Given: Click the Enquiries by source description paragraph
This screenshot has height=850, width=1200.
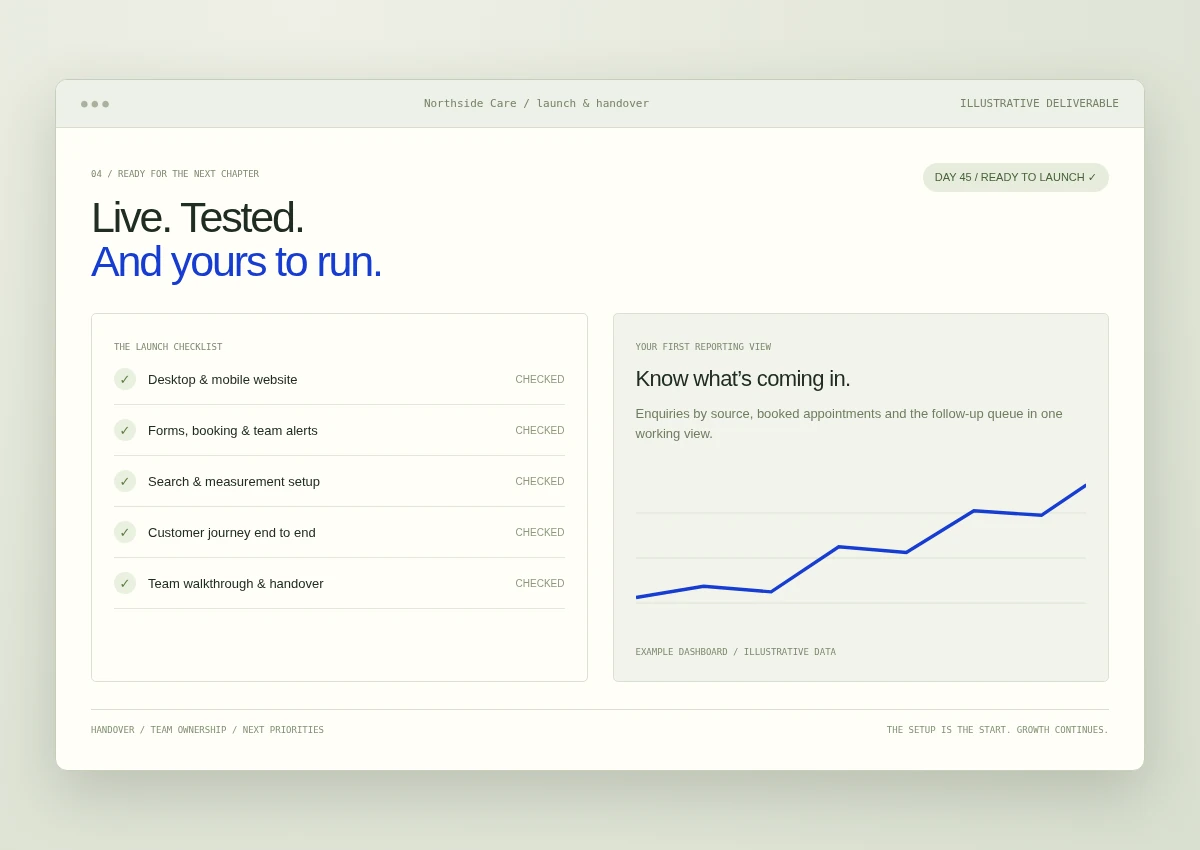Looking at the screenshot, I should [849, 423].
